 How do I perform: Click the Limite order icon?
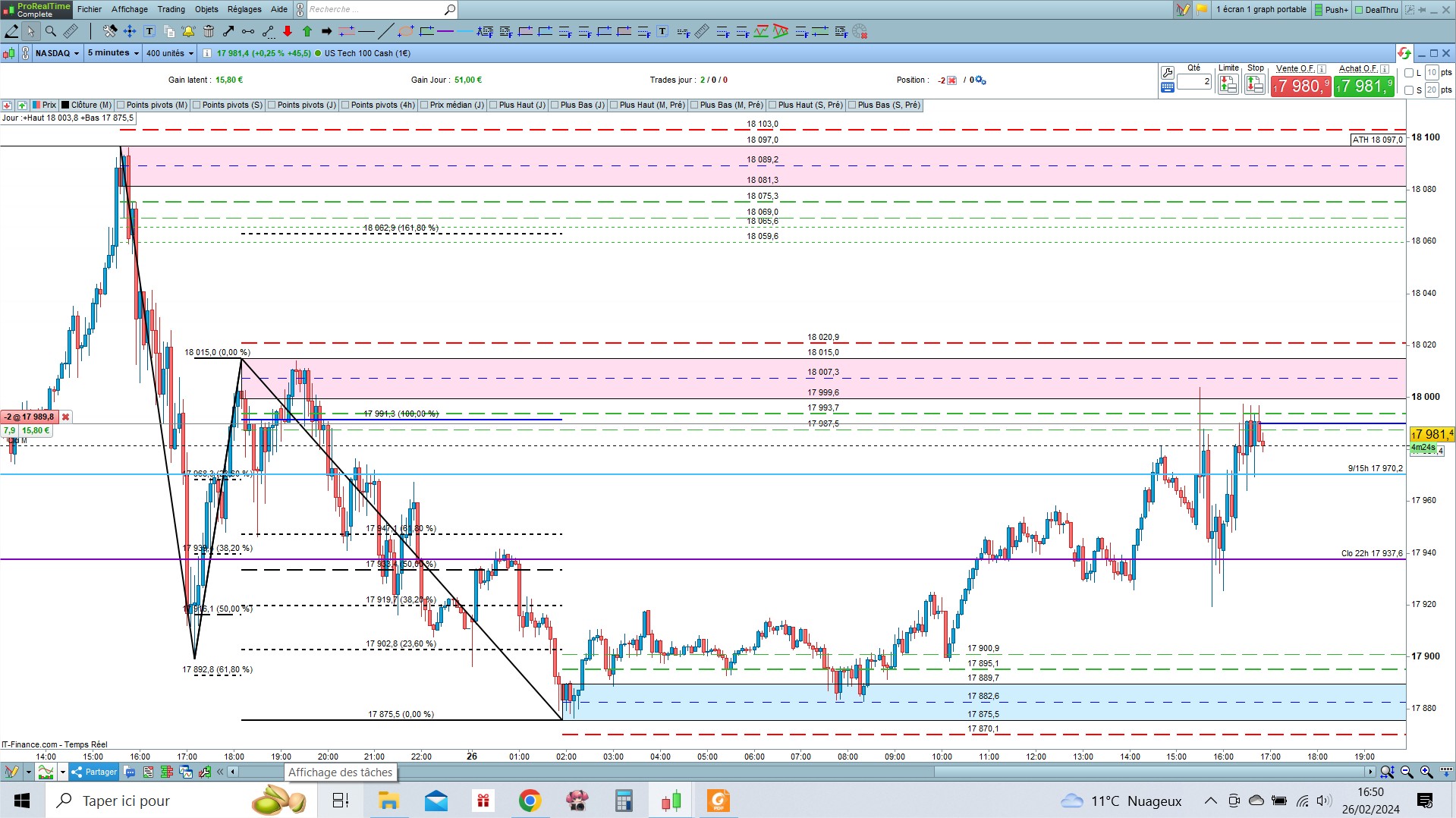(1228, 84)
